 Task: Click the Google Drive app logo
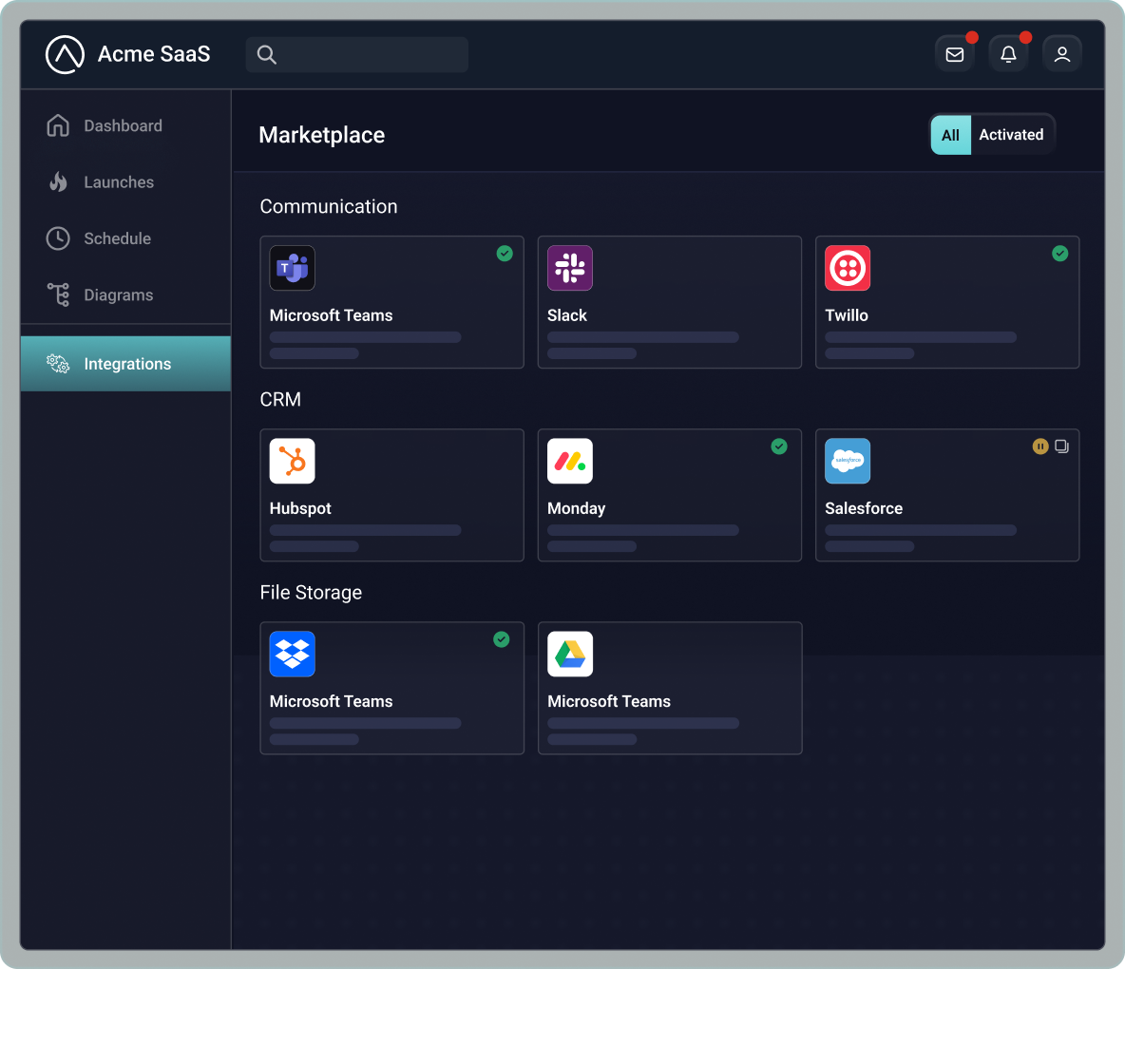(x=569, y=654)
